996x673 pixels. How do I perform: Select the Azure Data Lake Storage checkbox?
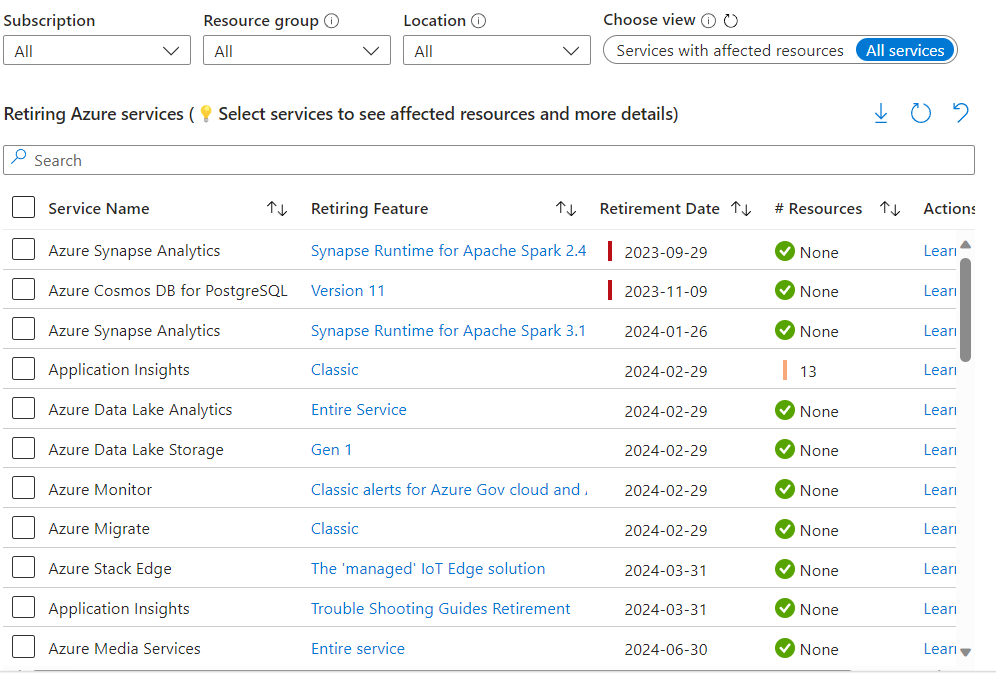click(24, 448)
